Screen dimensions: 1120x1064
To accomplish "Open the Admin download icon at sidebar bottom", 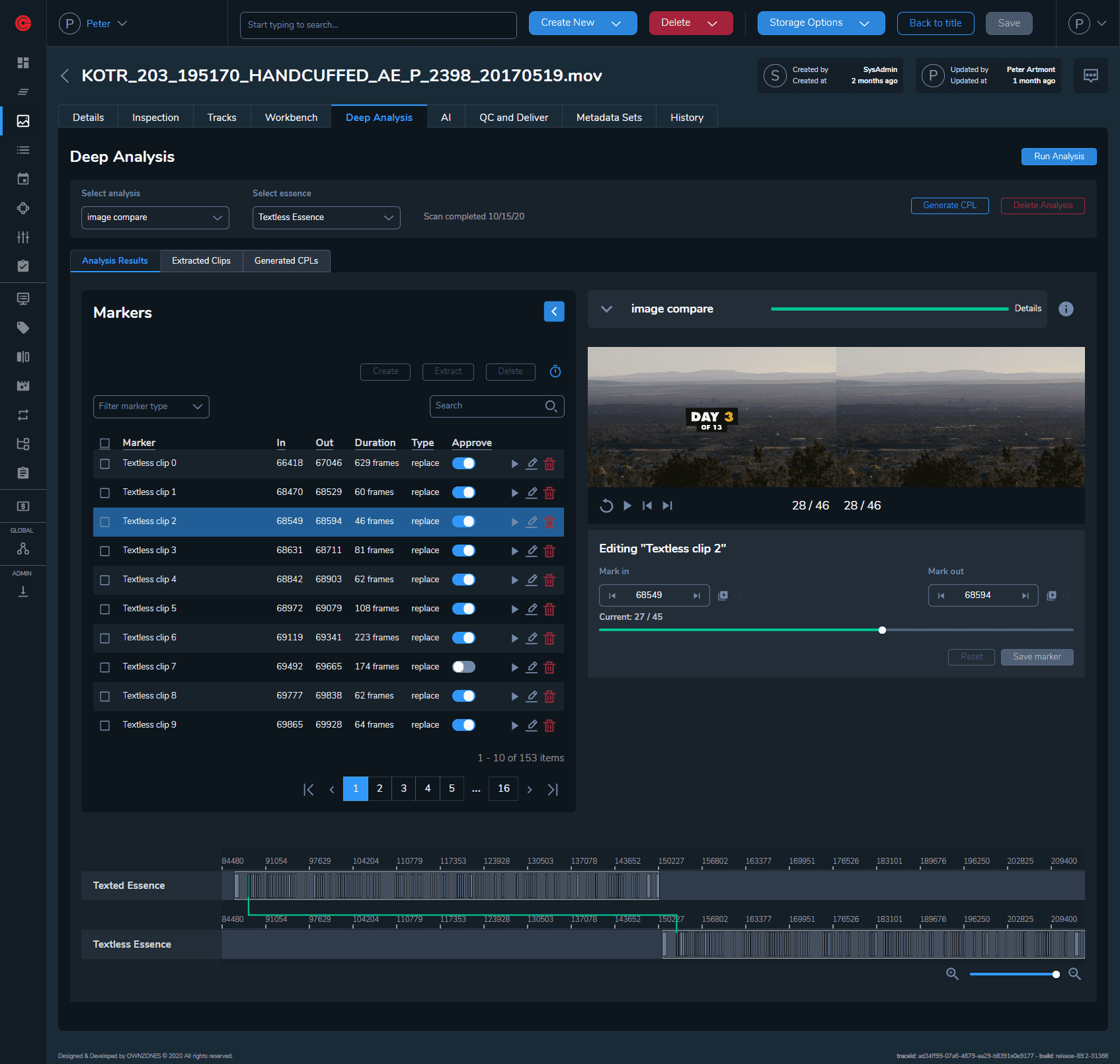I will pyautogui.click(x=23, y=591).
